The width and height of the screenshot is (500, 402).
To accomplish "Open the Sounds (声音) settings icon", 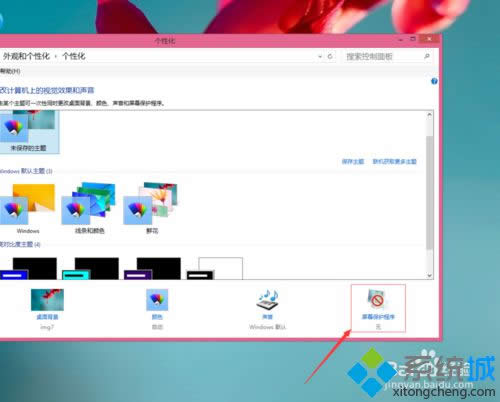I will (x=268, y=299).
